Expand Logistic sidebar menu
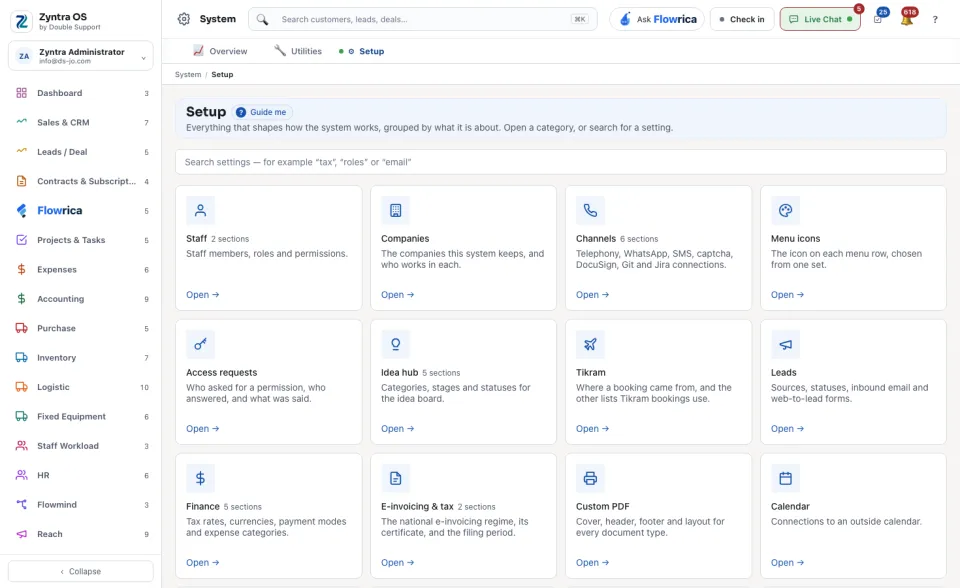The image size is (960, 588). tap(81, 387)
